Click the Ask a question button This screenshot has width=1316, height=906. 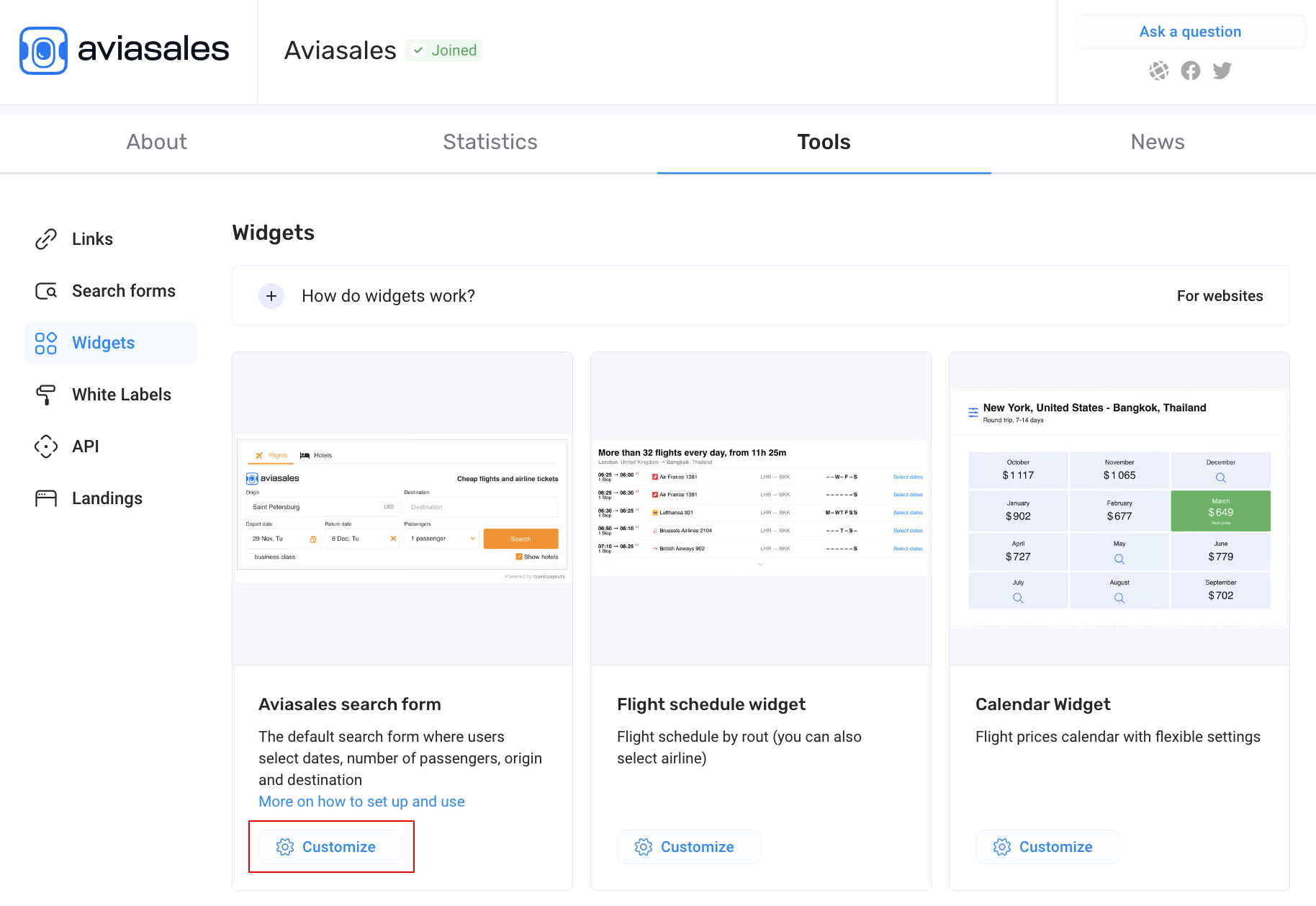click(1190, 32)
